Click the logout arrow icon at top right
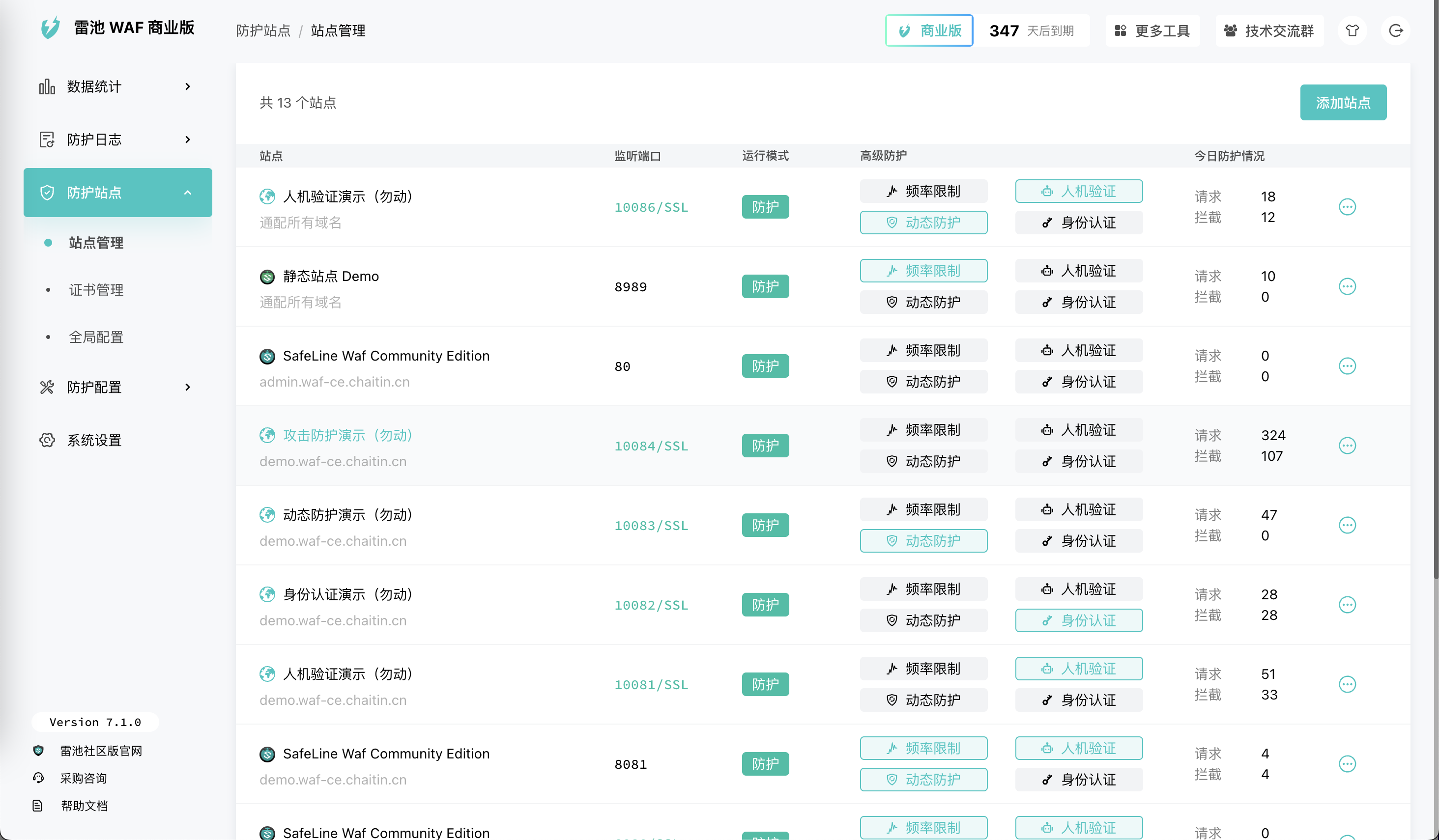The width and height of the screenshot is (1439, 840). click(x=1395, y=31)
